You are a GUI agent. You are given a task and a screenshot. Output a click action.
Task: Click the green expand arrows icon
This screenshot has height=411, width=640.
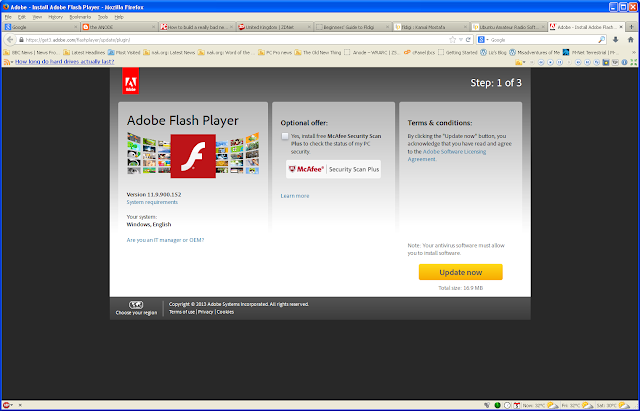633,62
